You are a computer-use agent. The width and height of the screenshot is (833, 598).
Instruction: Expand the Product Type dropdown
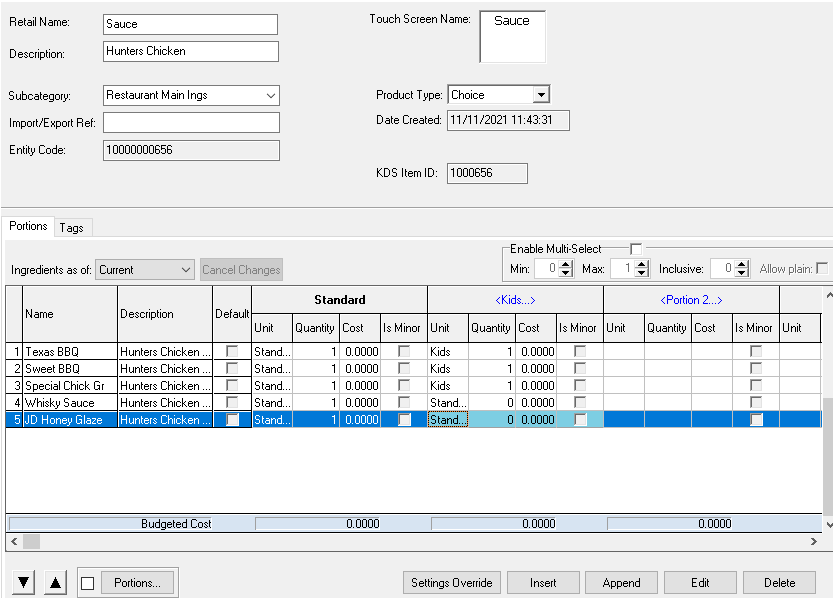(x=541, y=95)
